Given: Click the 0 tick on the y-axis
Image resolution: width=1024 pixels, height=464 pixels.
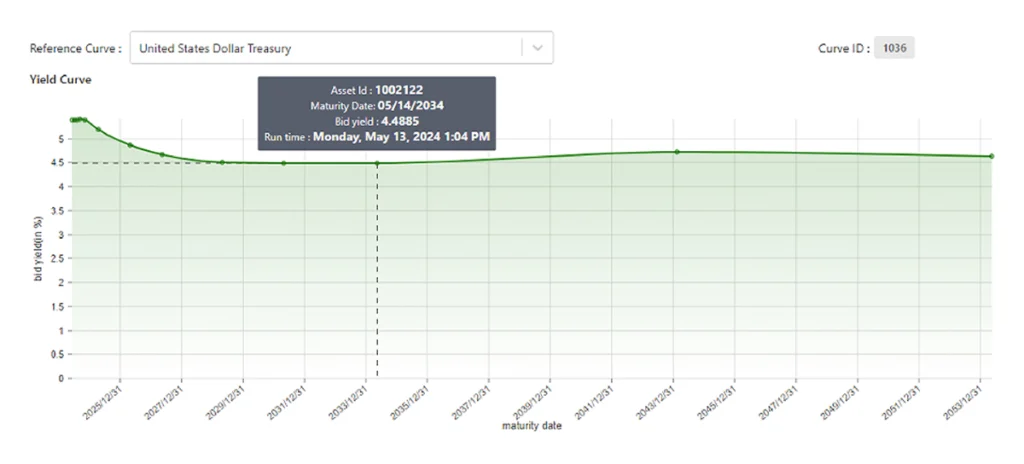Looking at the screenshot, I should coord(60,379).
